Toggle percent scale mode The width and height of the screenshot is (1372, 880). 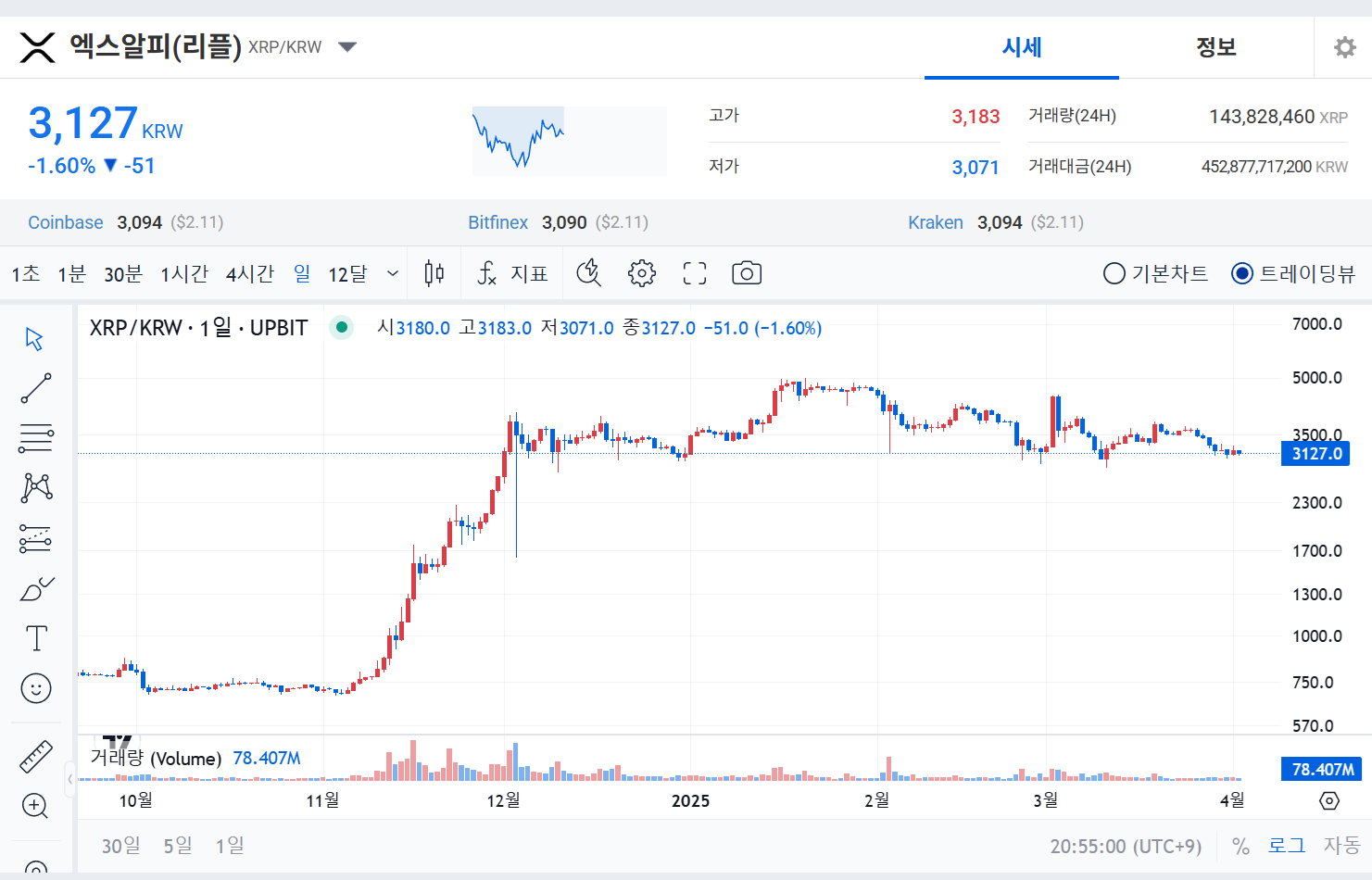(x=1240, y=846)
